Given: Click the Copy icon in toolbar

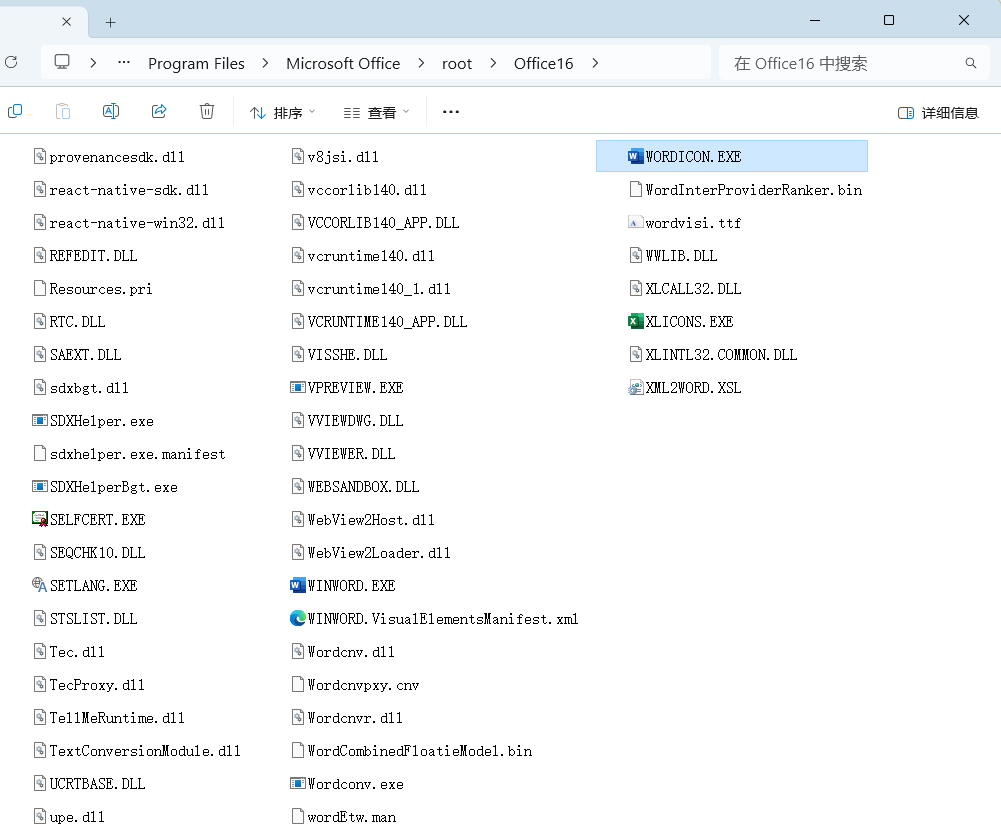Looking at the screenshot, I should click(15, 111).
